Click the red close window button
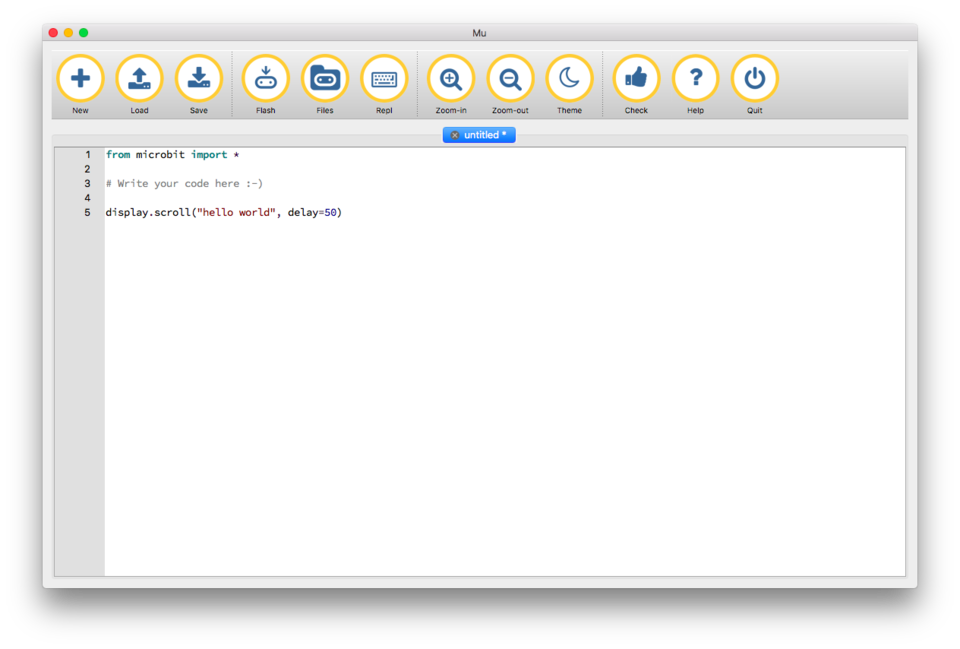The image size is (960, 649). click(x=53, y=32)
